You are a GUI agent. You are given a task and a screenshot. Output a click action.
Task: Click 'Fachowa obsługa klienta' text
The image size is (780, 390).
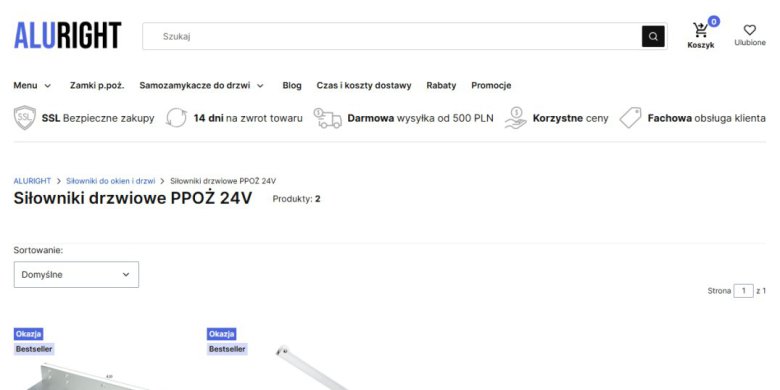pyautogui.click(x=706, y=118)
